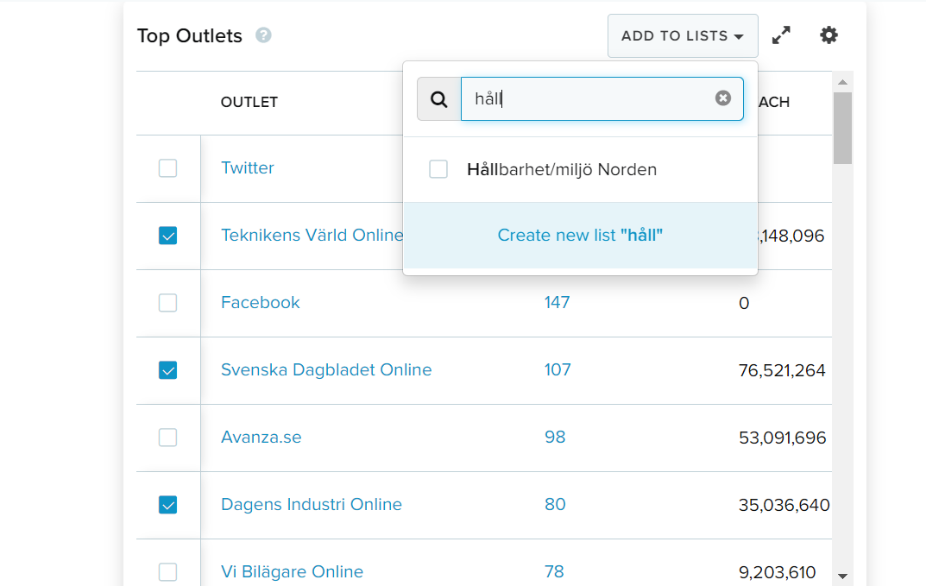The width and height of the screenshot is (926, 586).
Task: Open the Dagens Industri Online link
Action: 311,505
